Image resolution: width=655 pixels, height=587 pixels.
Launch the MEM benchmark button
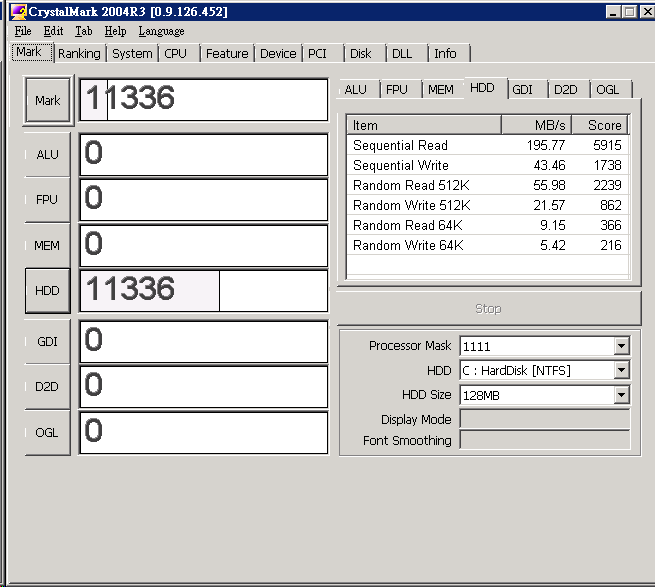[x=47, y=246]
